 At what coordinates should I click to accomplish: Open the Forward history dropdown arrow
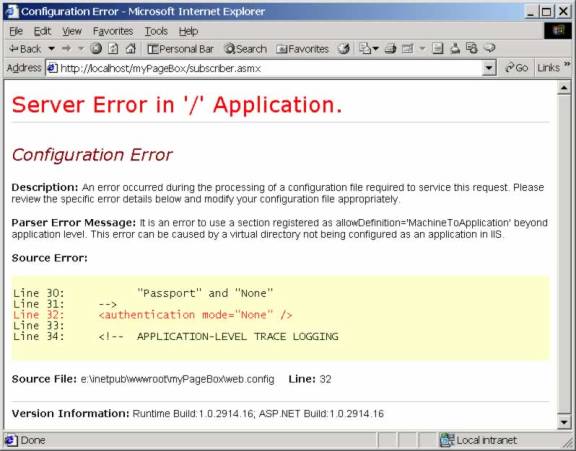(81, 48)
